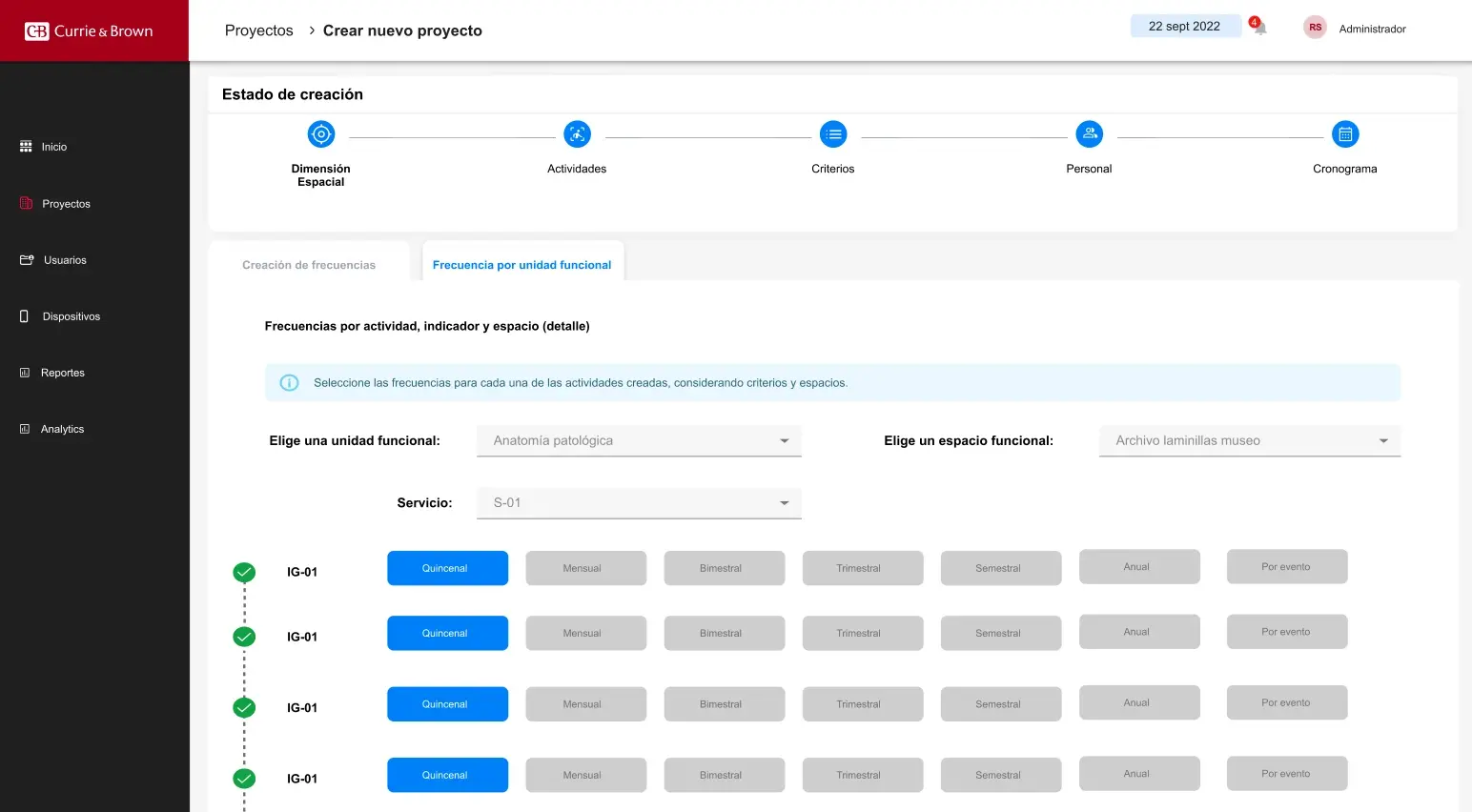Open the Archivo laminillas museo dropdown
The height and width of the screenshot is (812, 1472).
[x=1250, y=440]
